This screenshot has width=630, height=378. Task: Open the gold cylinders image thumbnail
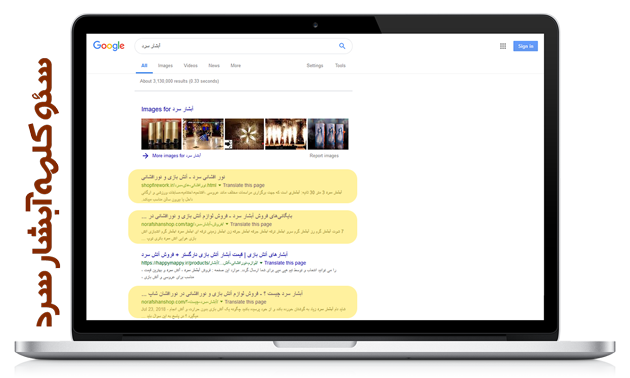click(161, 134)
